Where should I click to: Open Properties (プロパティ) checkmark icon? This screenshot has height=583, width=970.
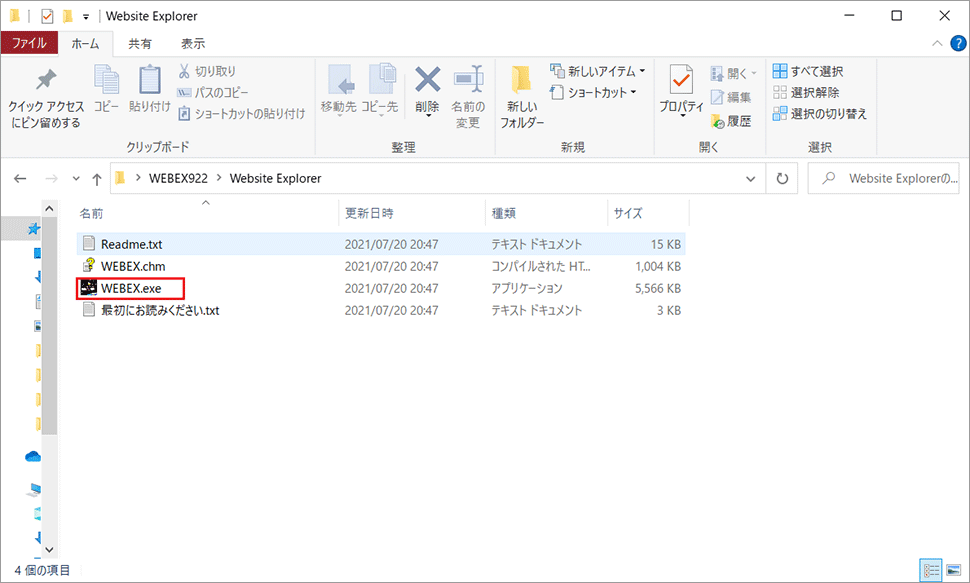tap(681, 91)
